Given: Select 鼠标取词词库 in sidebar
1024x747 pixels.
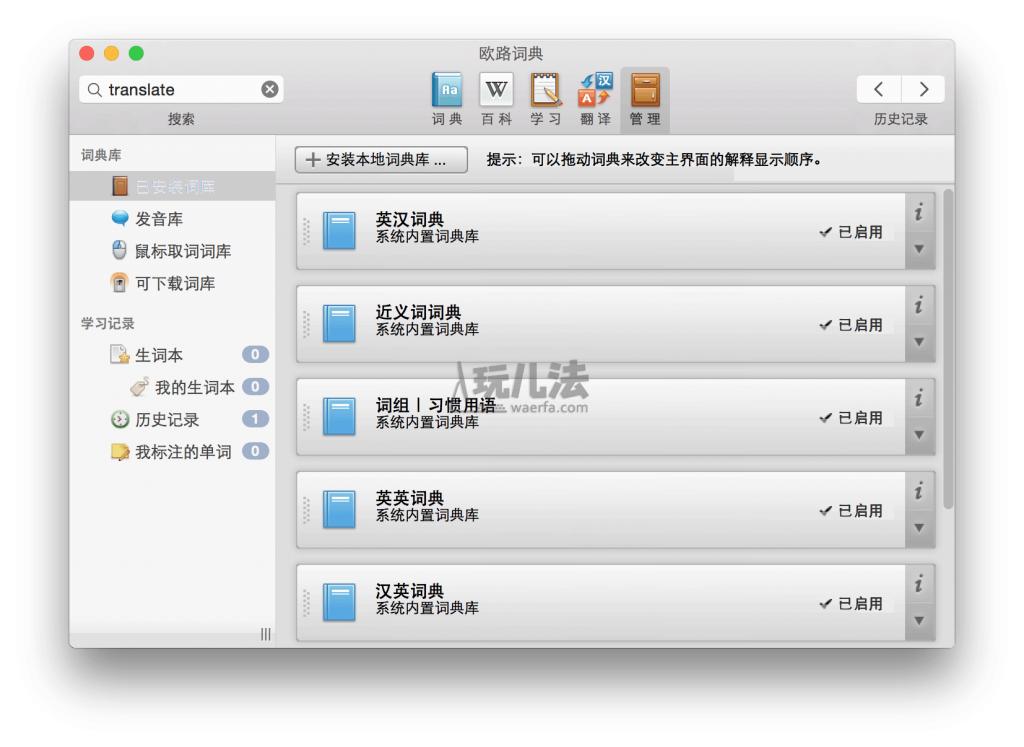Looking at the screenshot, I should [172, 251].
